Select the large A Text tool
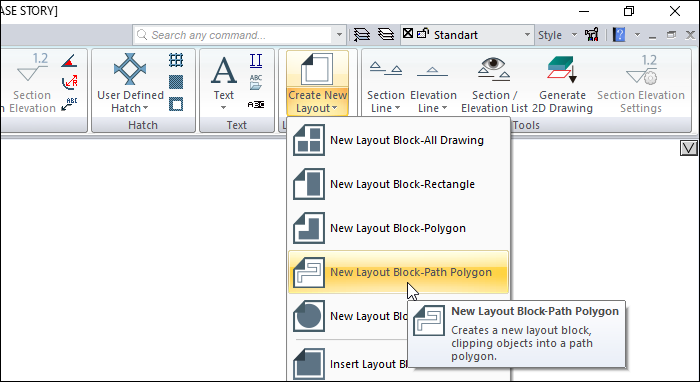Viewport: 700px width, 382px height. [x=224, y=70]
